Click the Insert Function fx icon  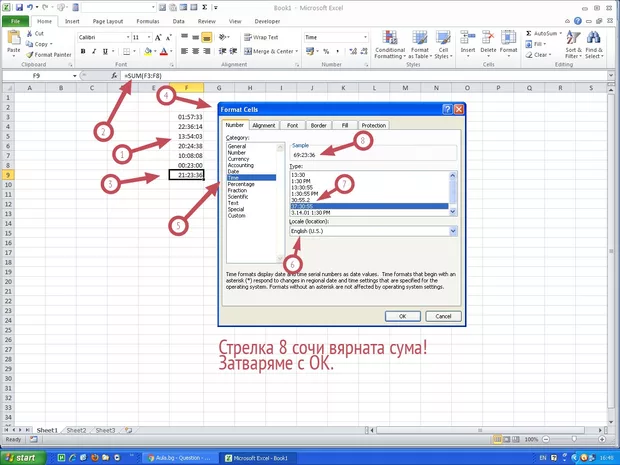[x=114, y=76]
